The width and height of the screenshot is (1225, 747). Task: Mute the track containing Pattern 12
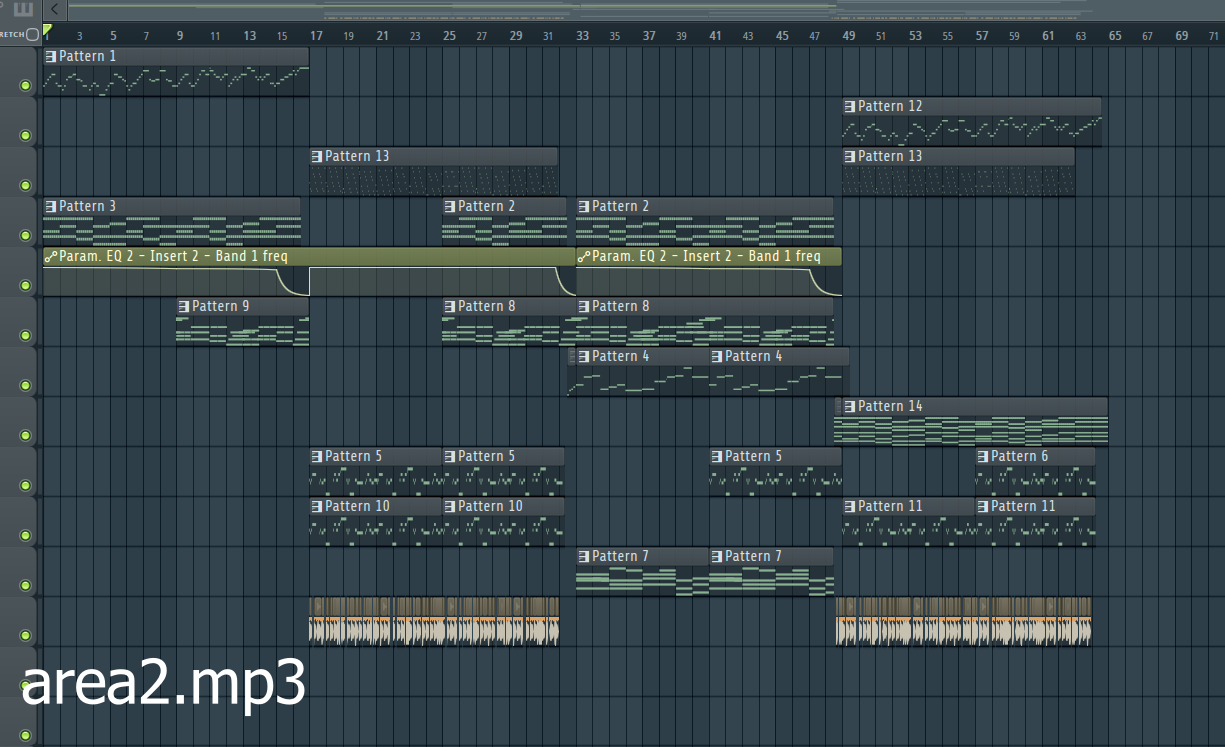click(x=25, y=136)
